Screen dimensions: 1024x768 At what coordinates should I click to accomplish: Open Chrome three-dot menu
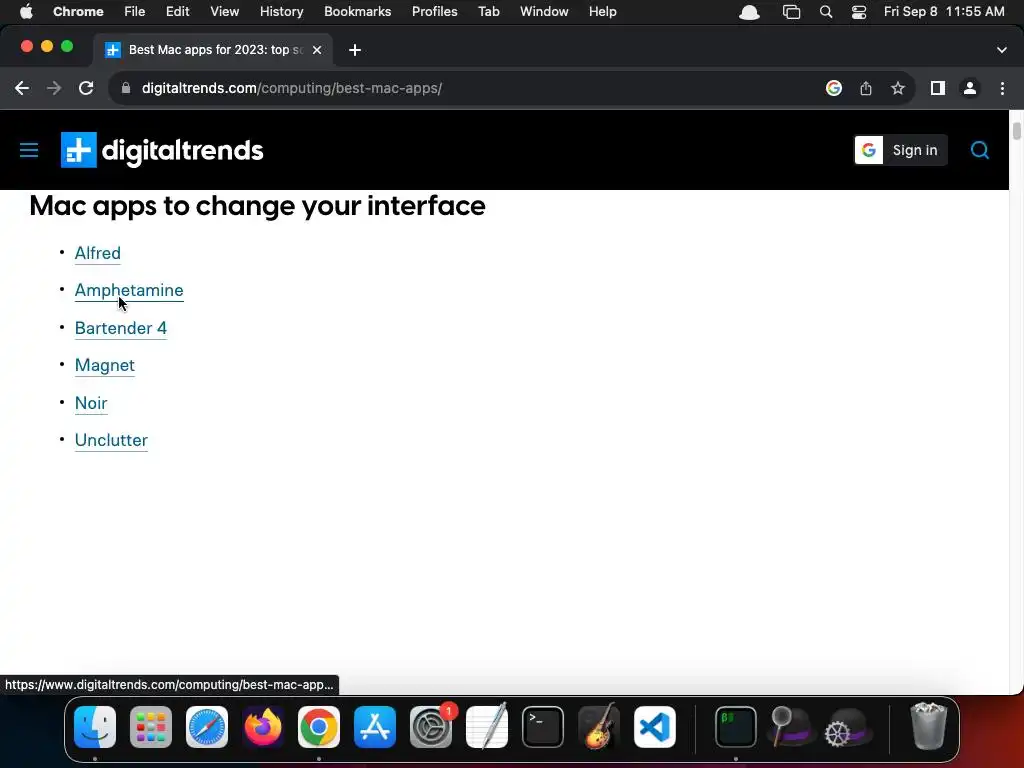(1002, 88)
